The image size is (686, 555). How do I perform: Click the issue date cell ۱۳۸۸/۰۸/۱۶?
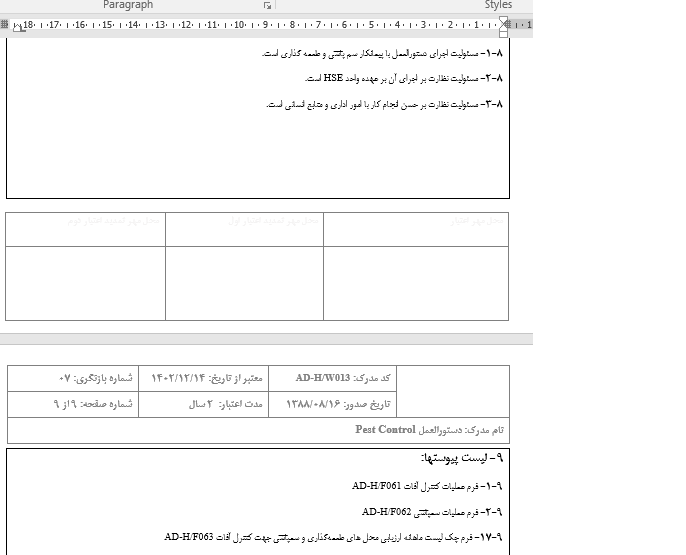pyautogui.click(x=332, y=405)
